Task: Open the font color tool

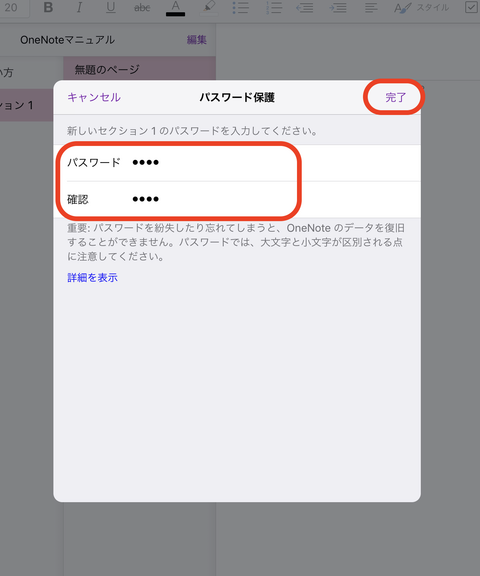Action: coord(176,8)
